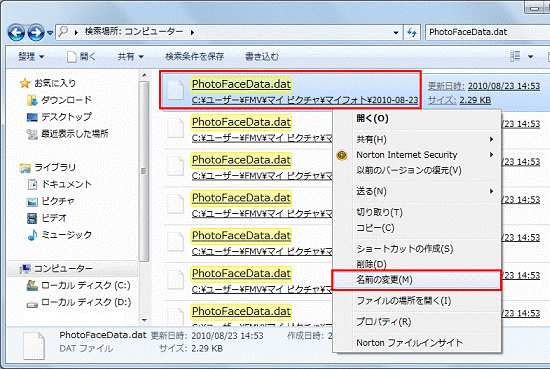This screenshot has width=550, height=369.
Task: Click the DAT file icon in details pane
Action: [x=34, y=345]
